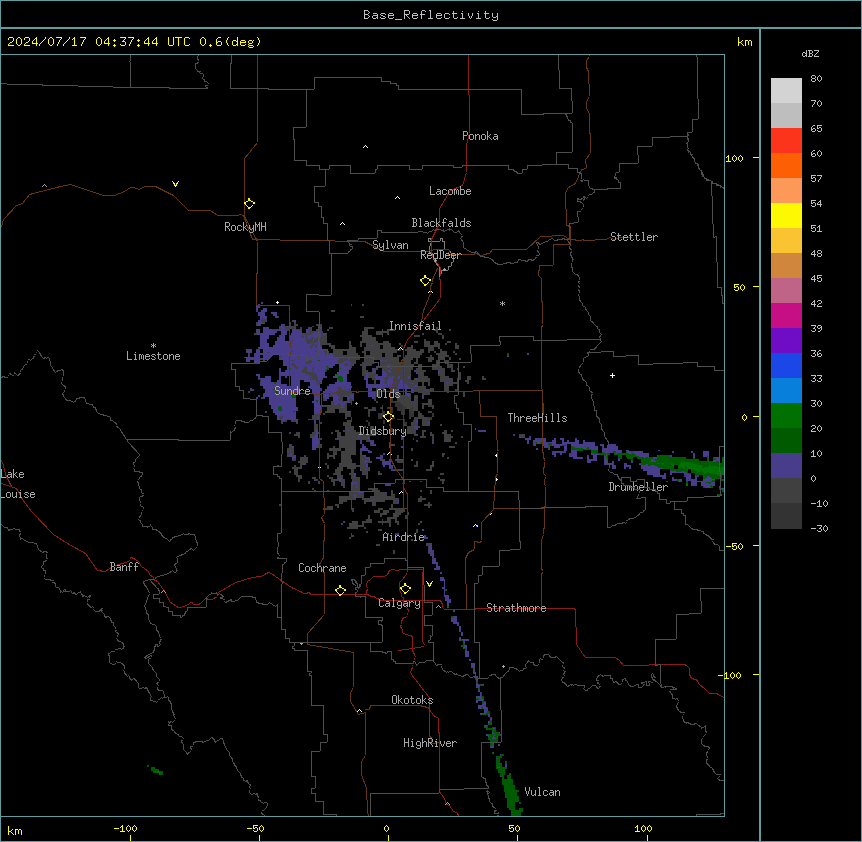The width and height of the screenshot is (862, 842).
Task: Click the Vulcan label
Action: 543,792
